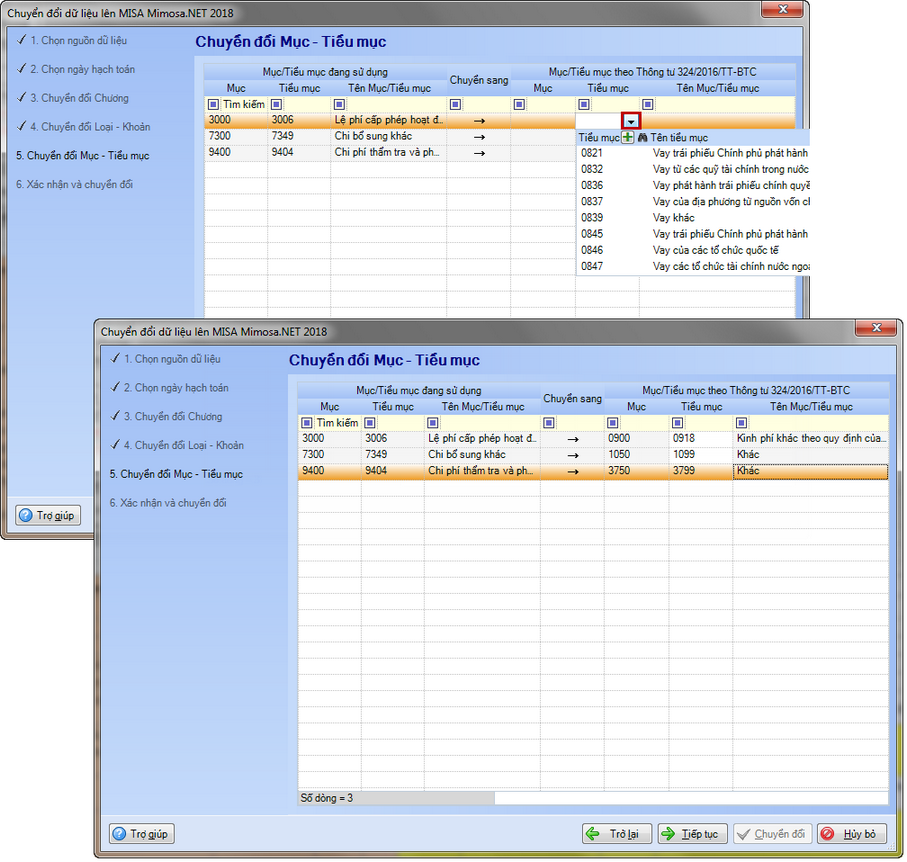Close the front MISA Mimosa.NET 2018 window
This screenshot has width=907, height=862.
coord(877,328)
